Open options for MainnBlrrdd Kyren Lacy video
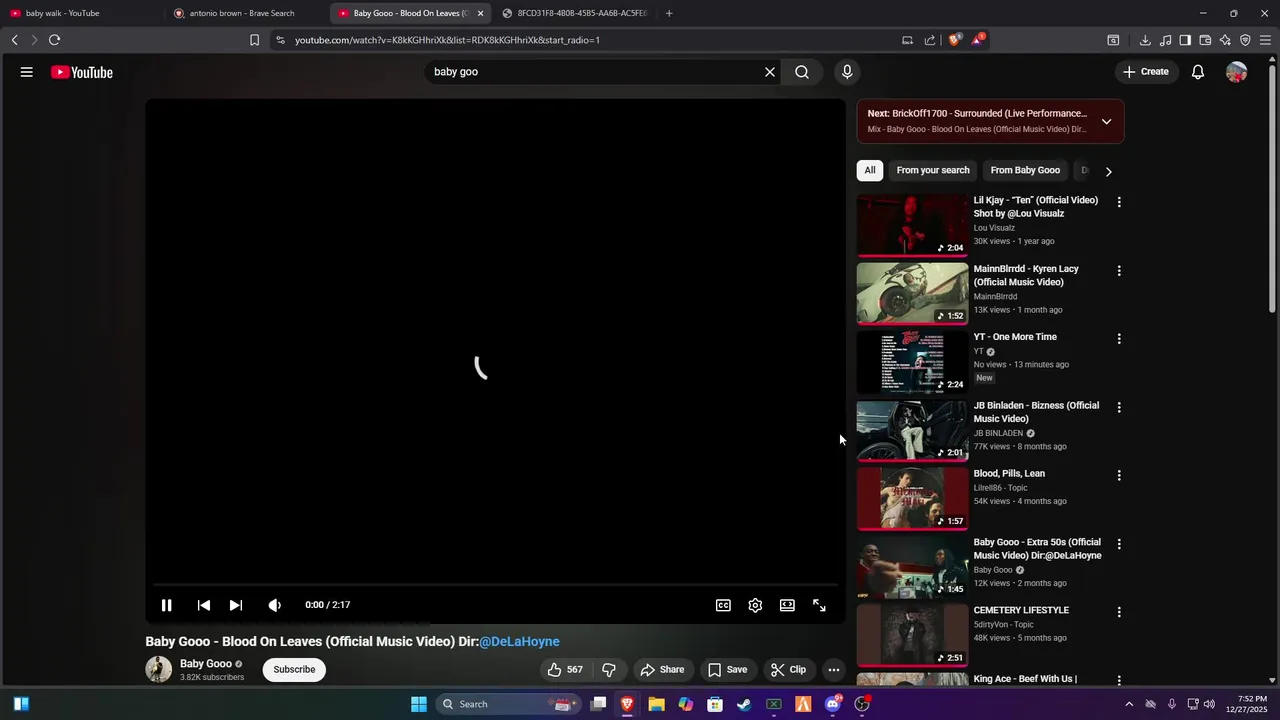 (x=1119, y=271)
